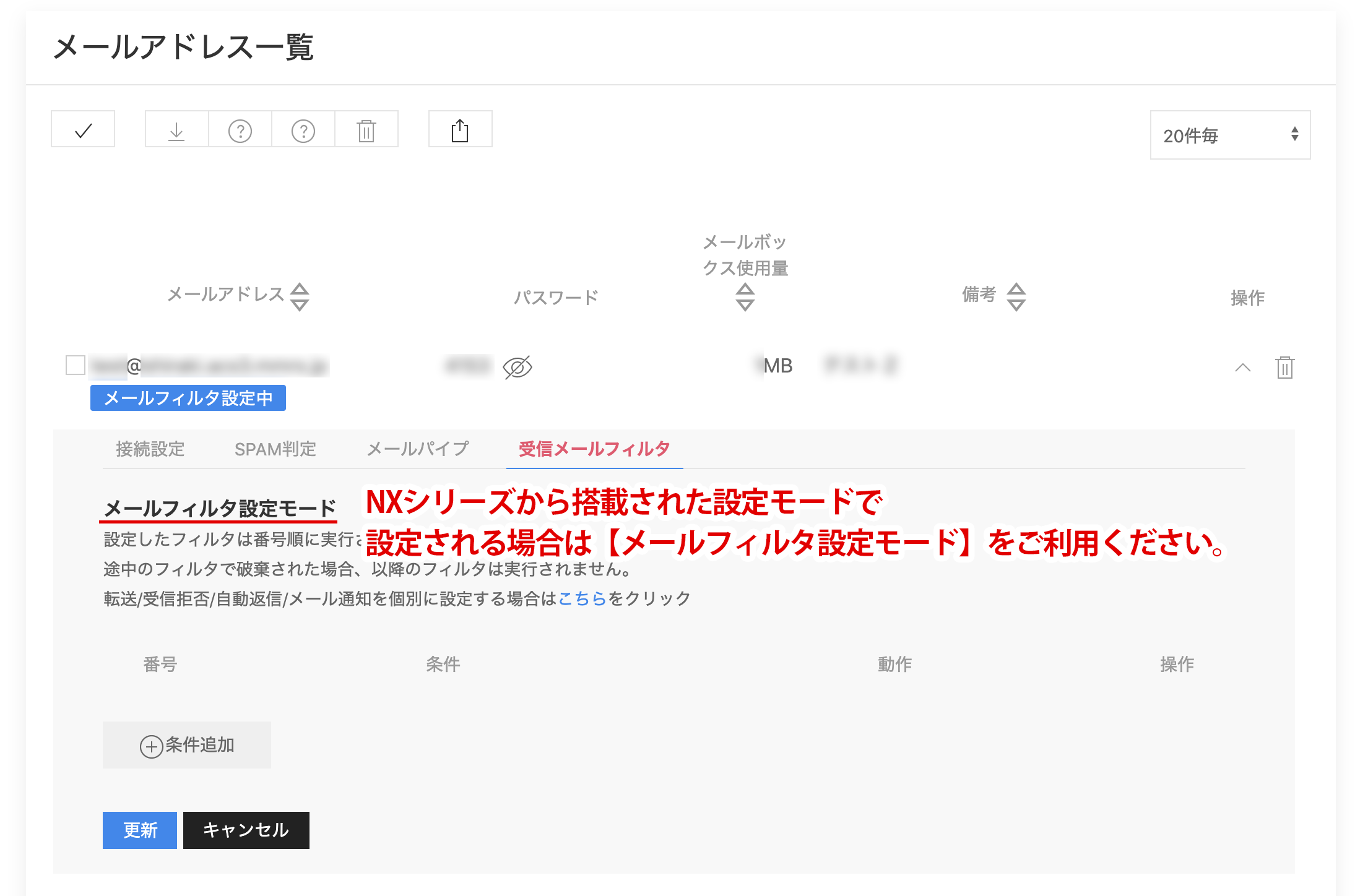The height and width of the screenshot is (896, 1368).
Task: Click the 条件 column header
Action: pos(443,664)
